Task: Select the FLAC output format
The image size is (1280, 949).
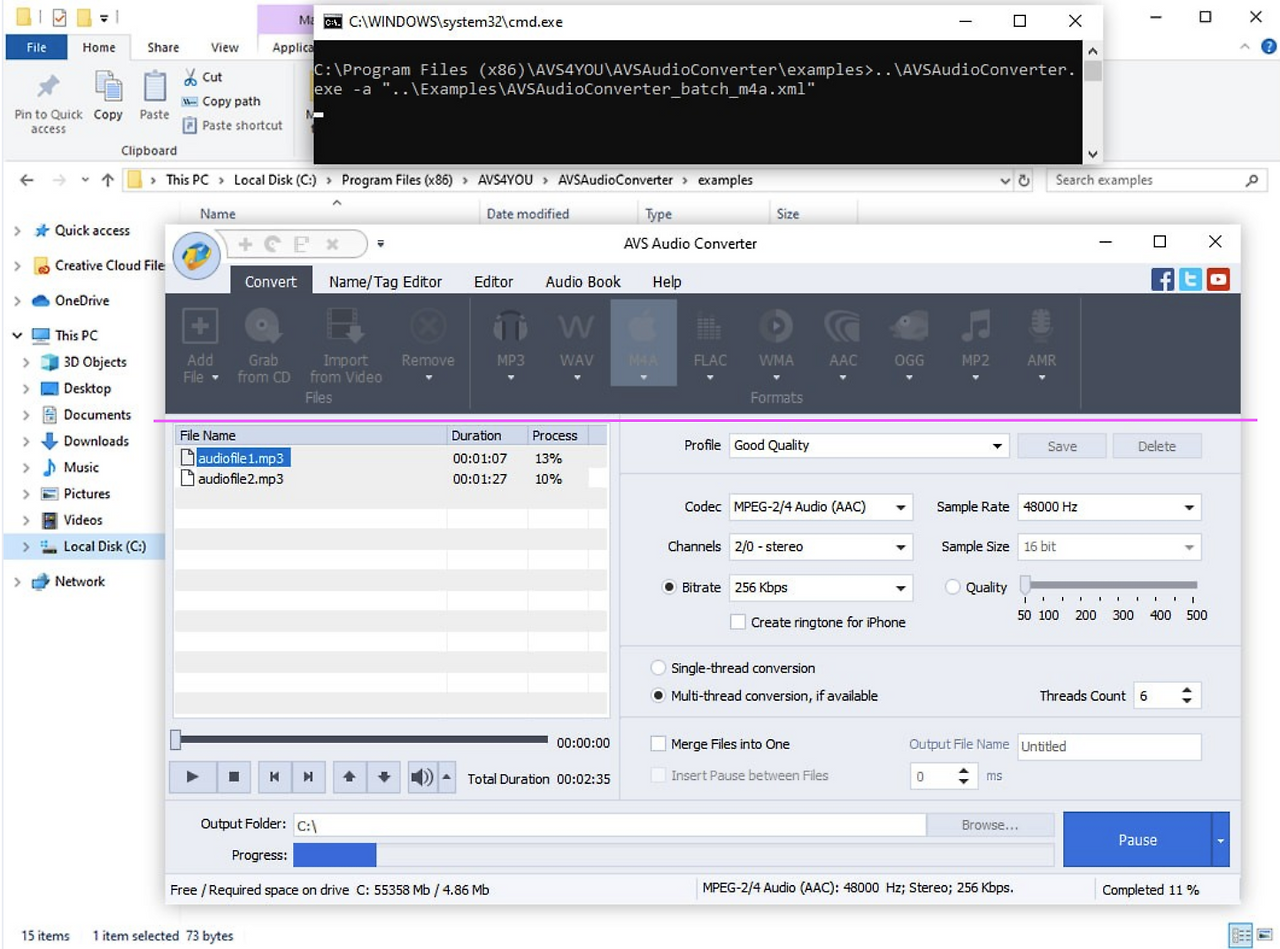Action: [x=709, y=343]
